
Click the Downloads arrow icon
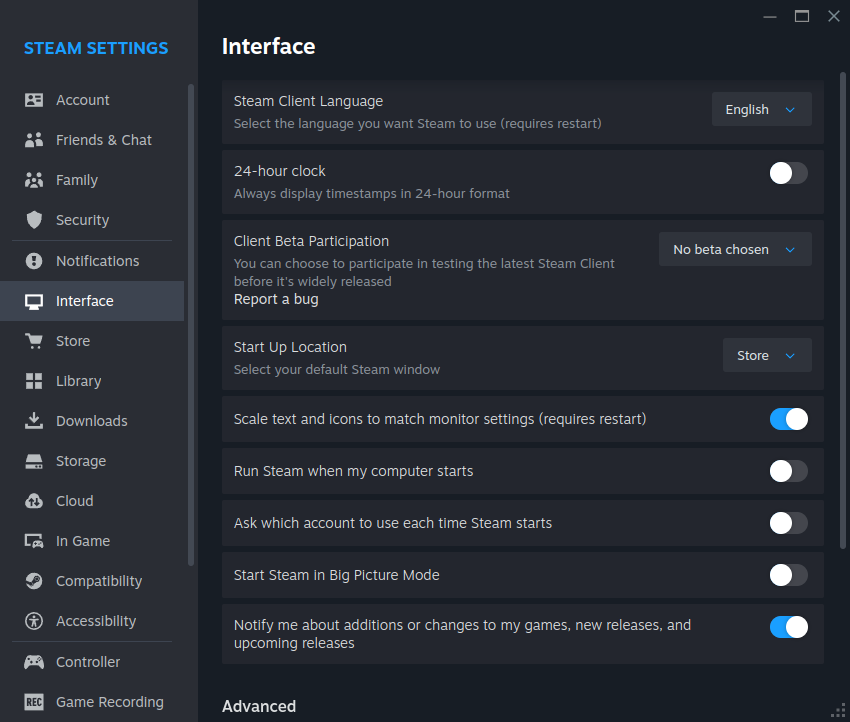click(34, 421)
